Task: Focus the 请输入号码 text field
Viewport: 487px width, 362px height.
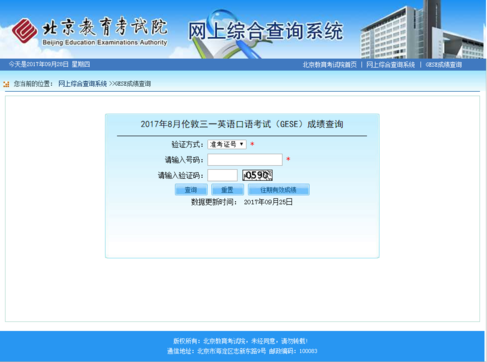Action: pos(245,160)
